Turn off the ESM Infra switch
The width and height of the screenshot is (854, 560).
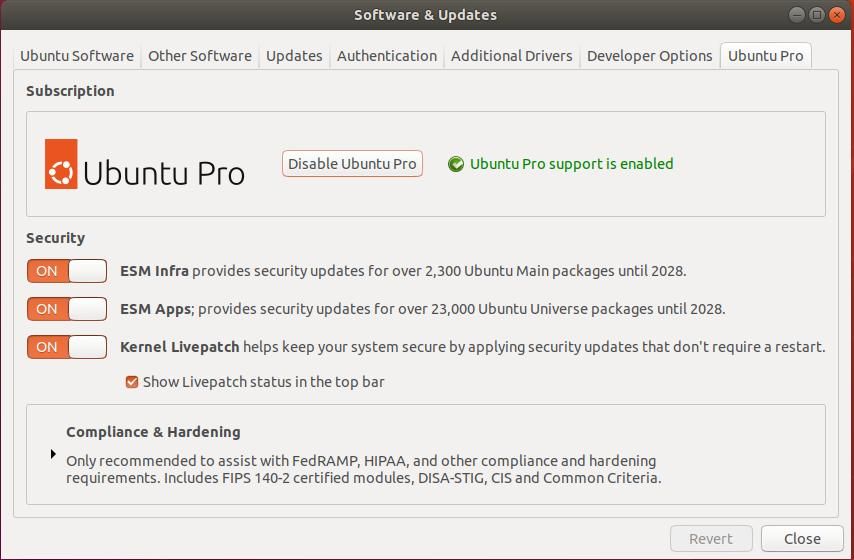pyautogui.click(x=67, y=271)
